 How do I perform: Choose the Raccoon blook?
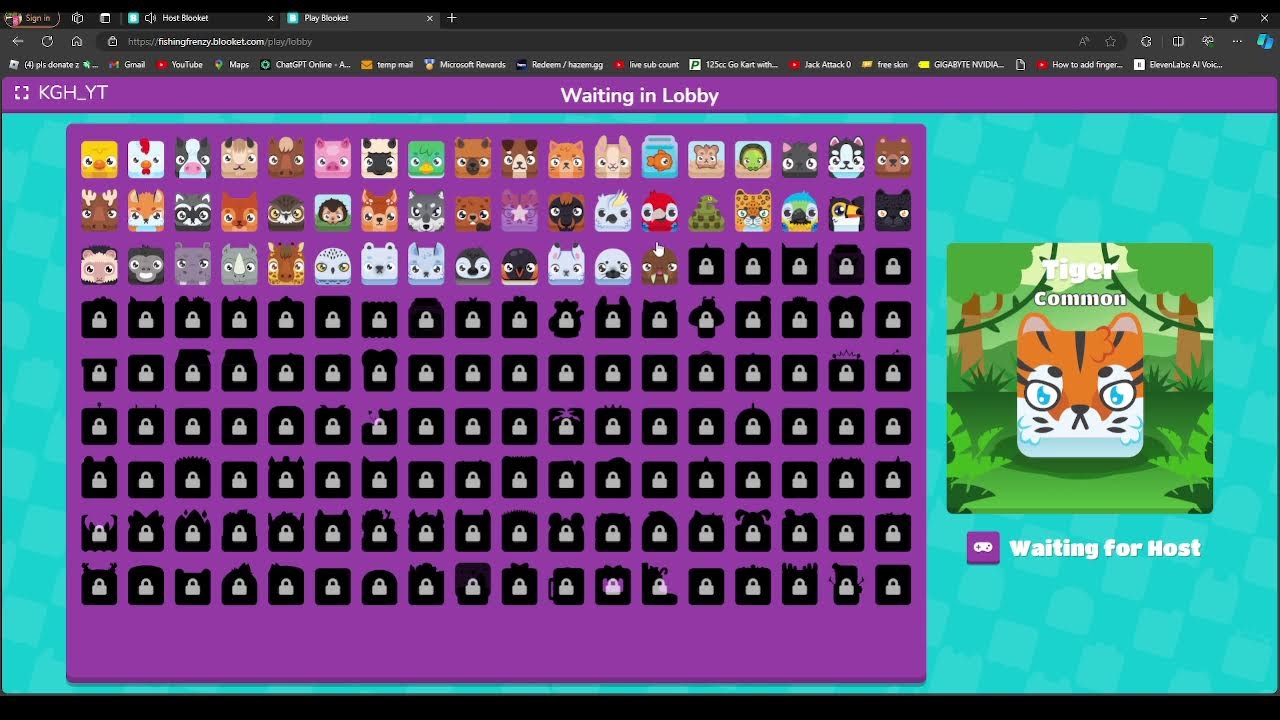pos(193,212)
